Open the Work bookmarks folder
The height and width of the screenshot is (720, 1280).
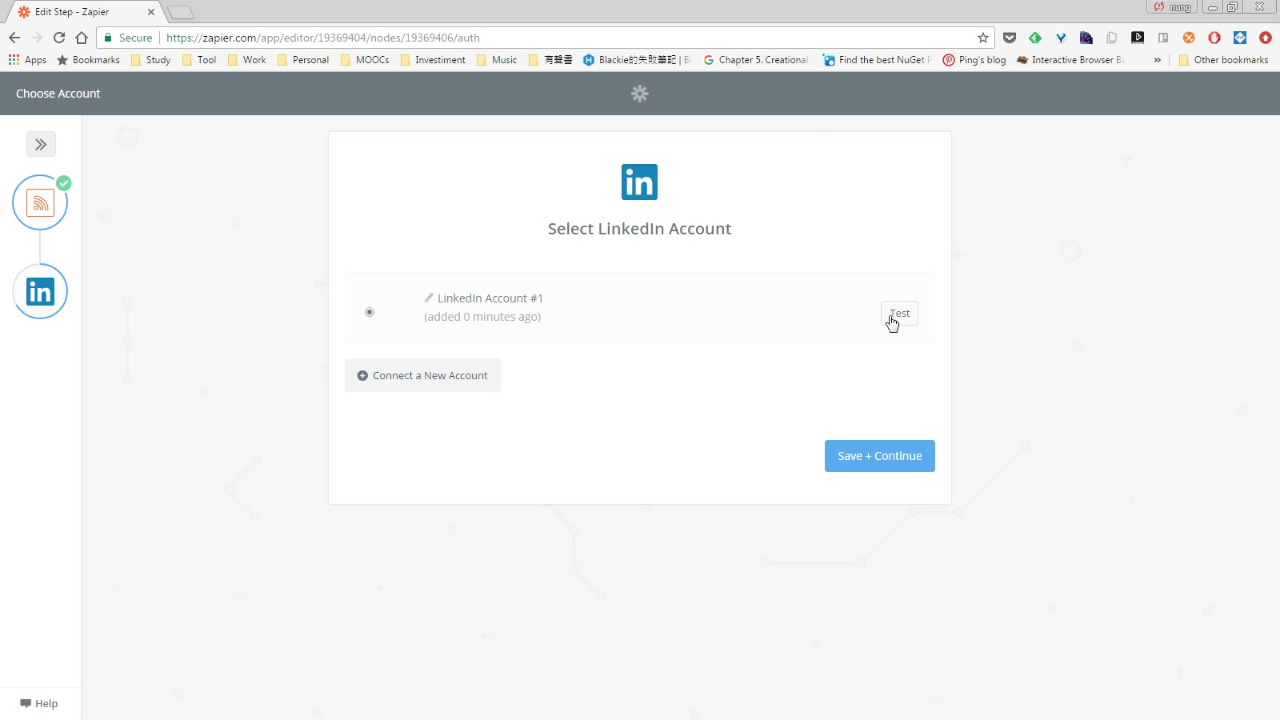[247, 60]
